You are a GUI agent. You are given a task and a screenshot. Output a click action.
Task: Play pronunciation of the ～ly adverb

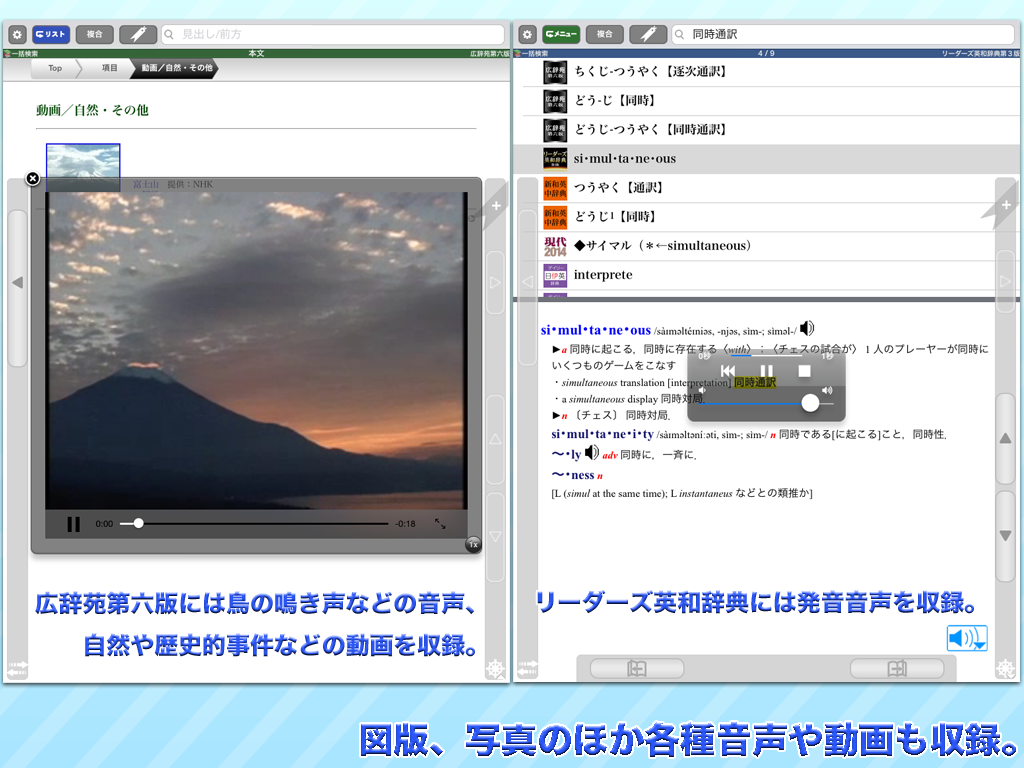tap(592, 452)
